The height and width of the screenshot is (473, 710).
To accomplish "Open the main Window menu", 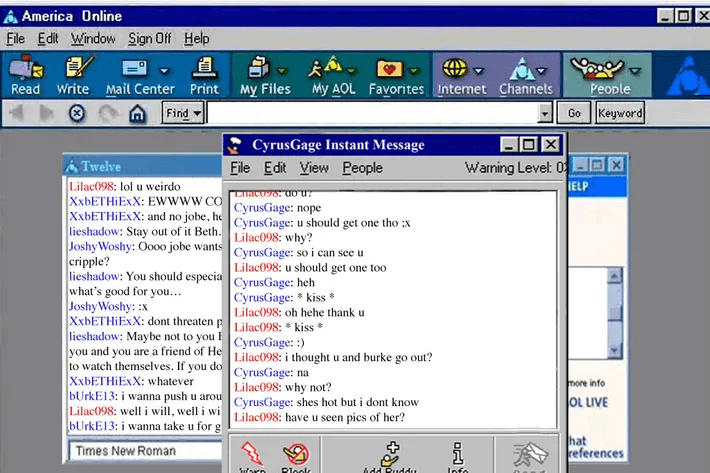I will 93,39.
